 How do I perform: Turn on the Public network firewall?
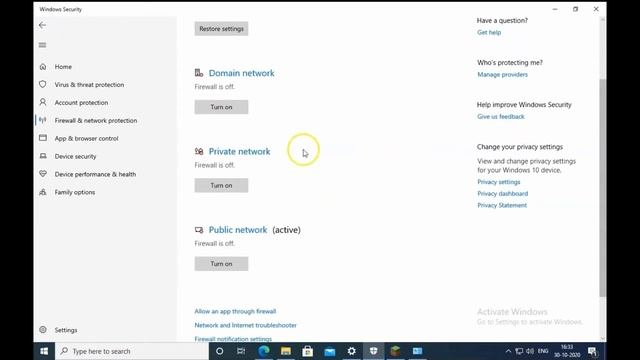point(221,264)
